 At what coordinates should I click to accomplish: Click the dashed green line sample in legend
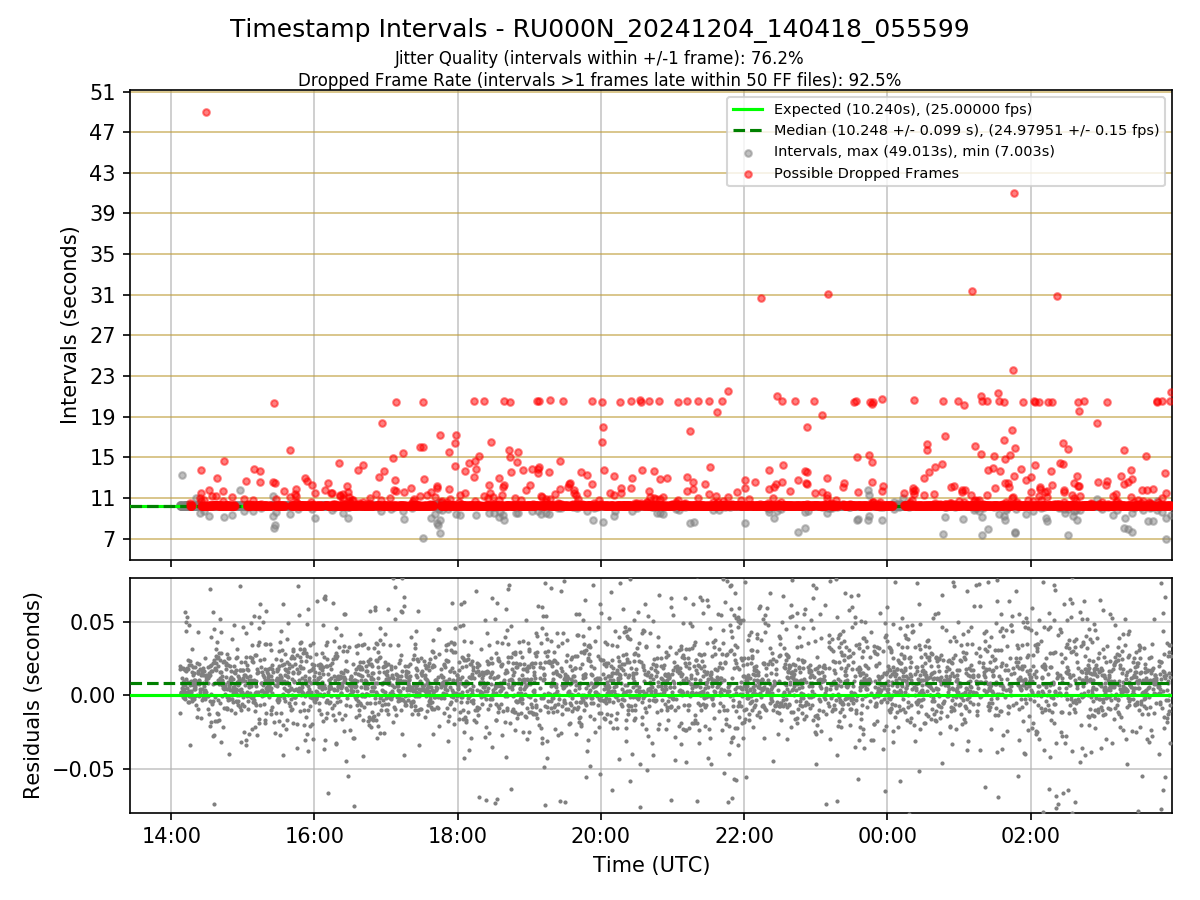click(750, 130)
